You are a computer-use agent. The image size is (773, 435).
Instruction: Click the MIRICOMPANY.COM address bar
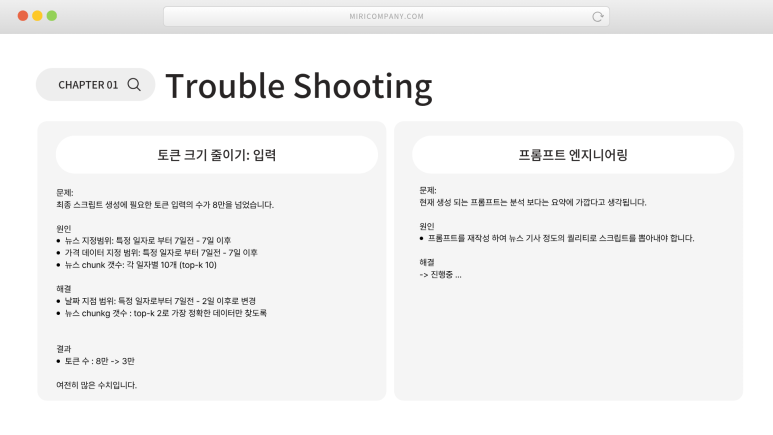pyautogui.click(x=386, y=16)
